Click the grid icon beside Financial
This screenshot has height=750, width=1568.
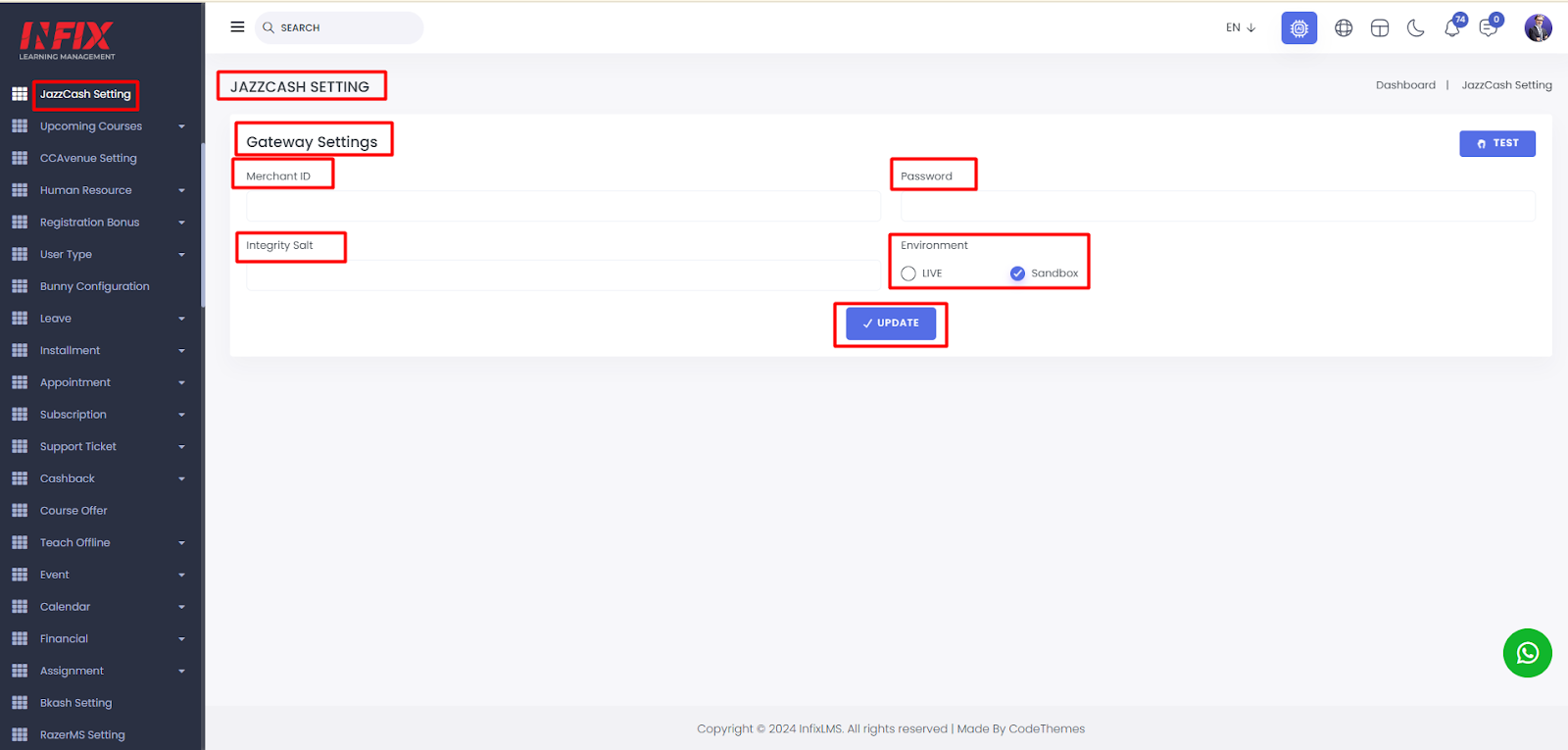point(20,638)
